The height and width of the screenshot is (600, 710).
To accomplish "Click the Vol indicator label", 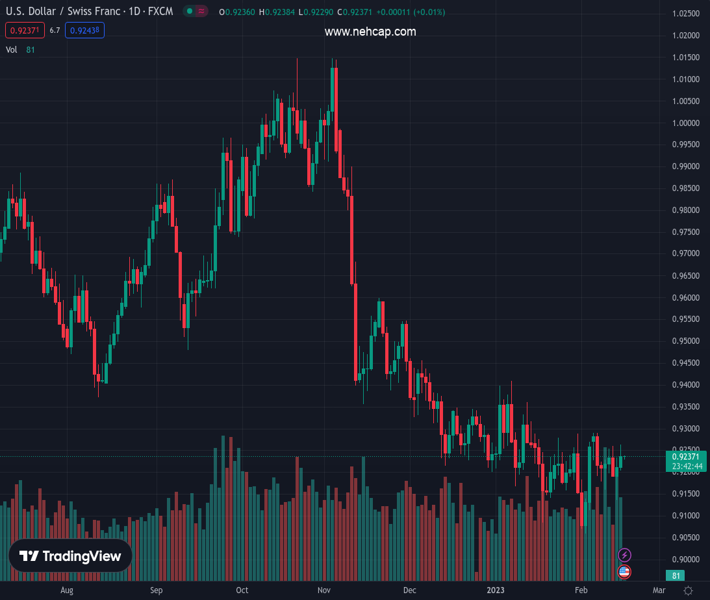I will (12, 49).
